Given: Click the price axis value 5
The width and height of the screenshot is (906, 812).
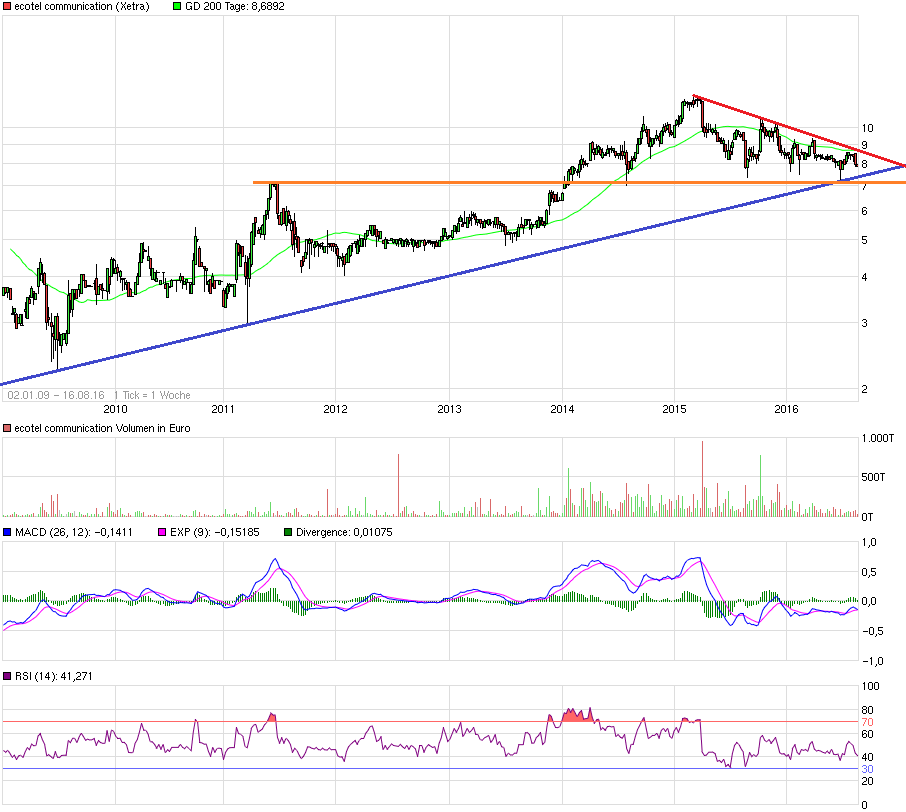Looking at the screenshot, I should tap(864, 240).
